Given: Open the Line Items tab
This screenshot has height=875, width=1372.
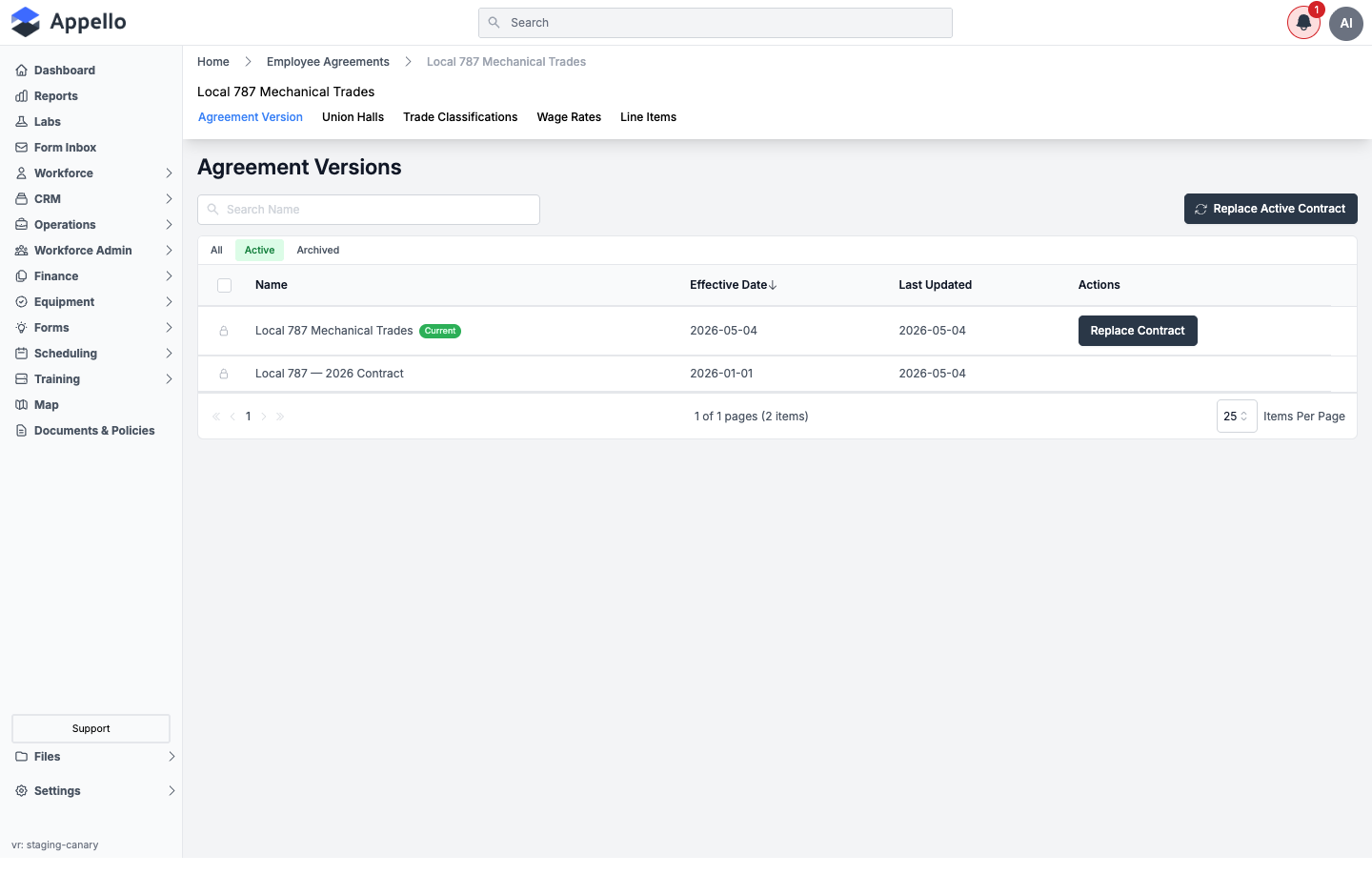Looking at the screenshot, I should pyautogui.click(x=648, y=117).
